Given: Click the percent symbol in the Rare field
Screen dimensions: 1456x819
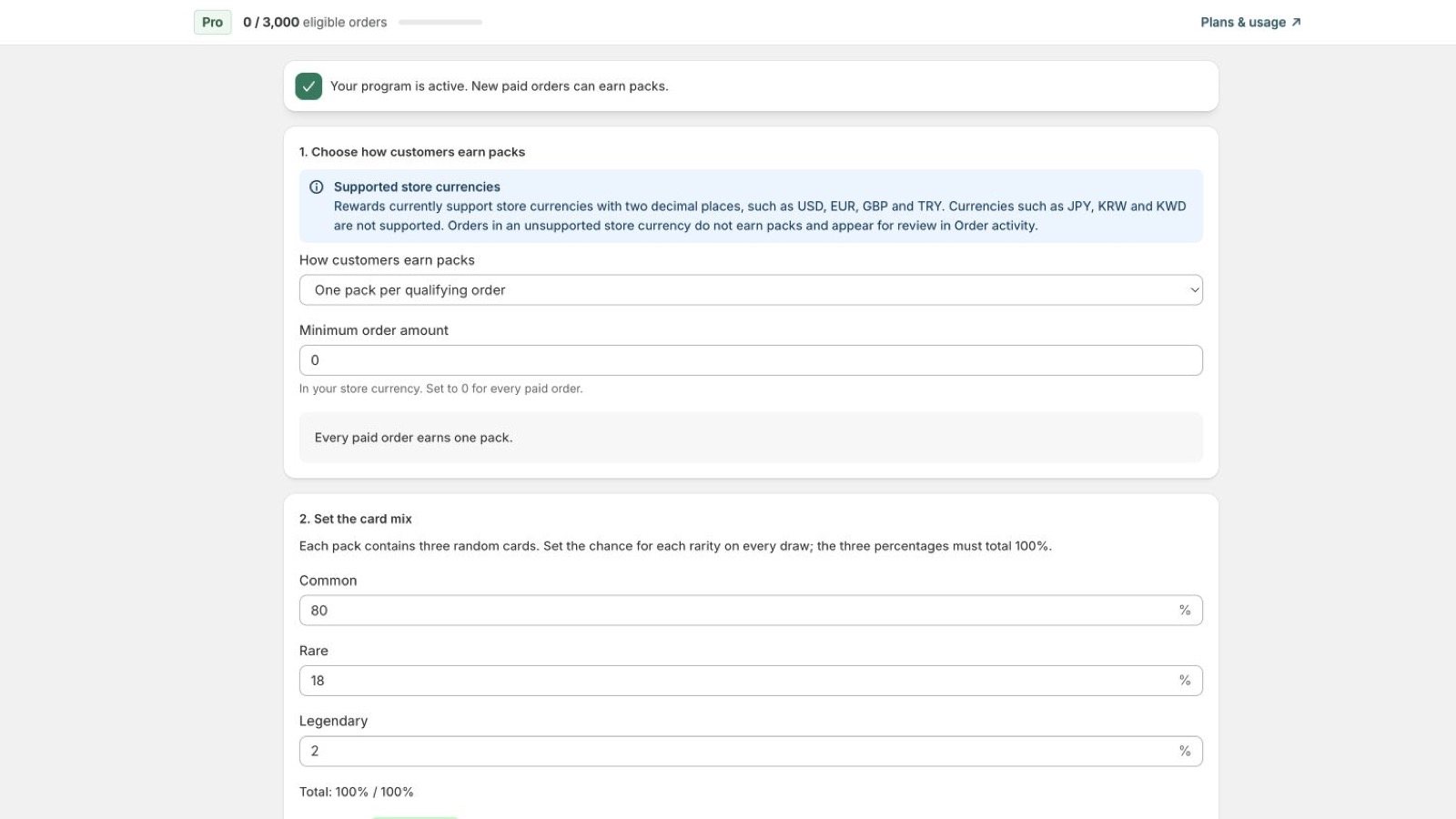Looking at the screenshot, I should (1185, 681).
